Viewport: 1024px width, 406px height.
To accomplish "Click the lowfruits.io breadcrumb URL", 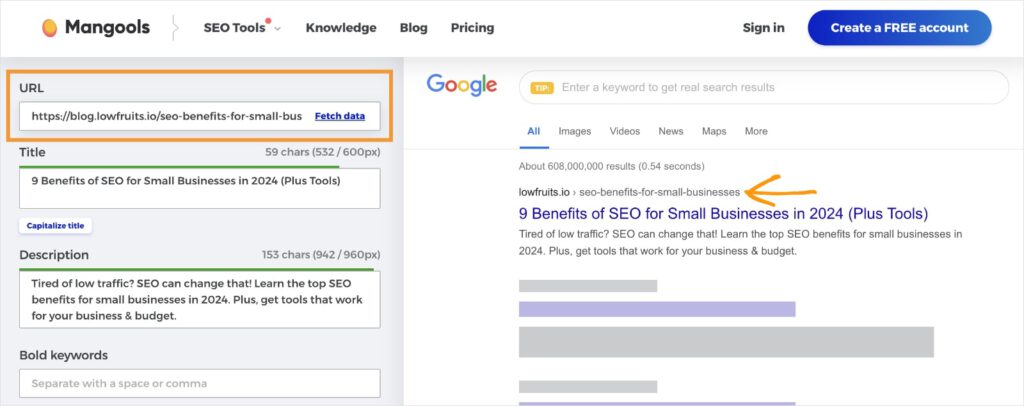I will [x=630, y=192].
